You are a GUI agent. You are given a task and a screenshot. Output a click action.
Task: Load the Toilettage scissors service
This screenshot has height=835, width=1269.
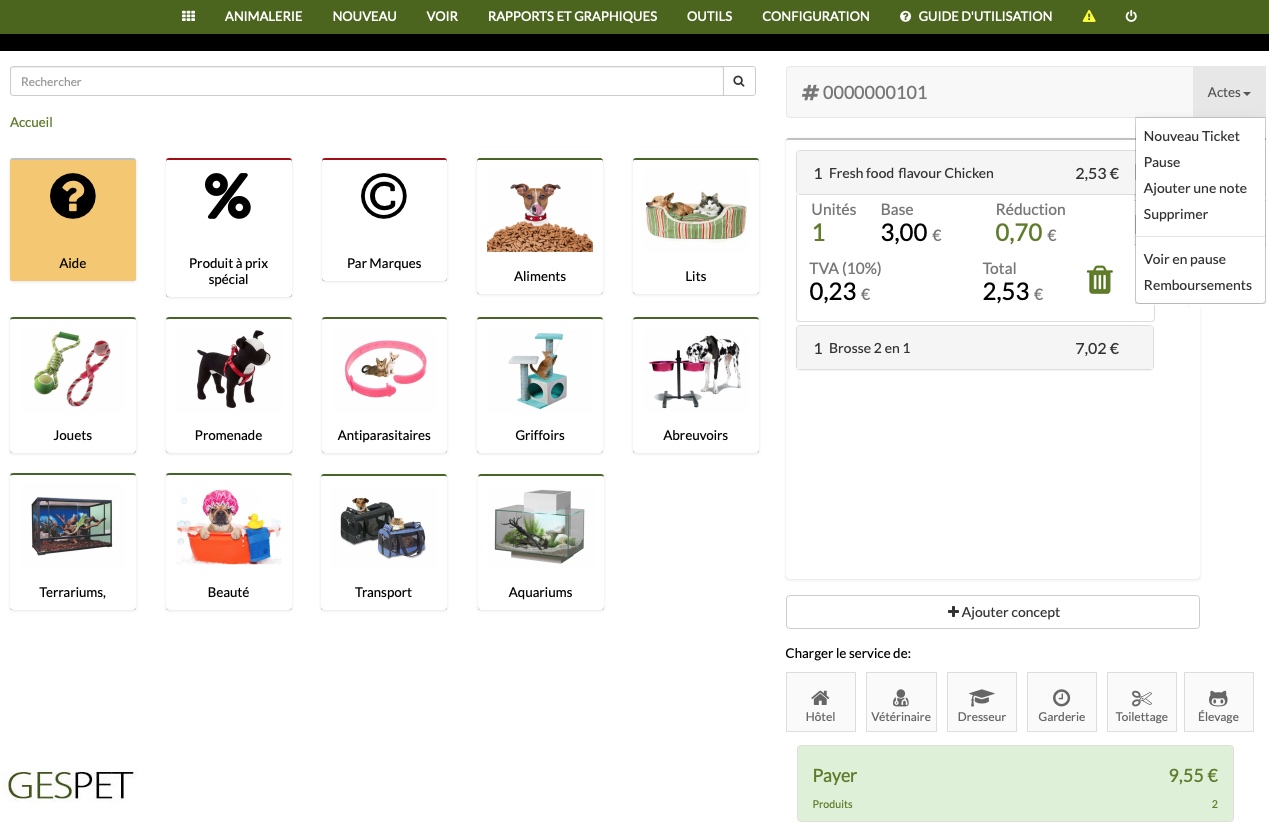coord(1141,702)
